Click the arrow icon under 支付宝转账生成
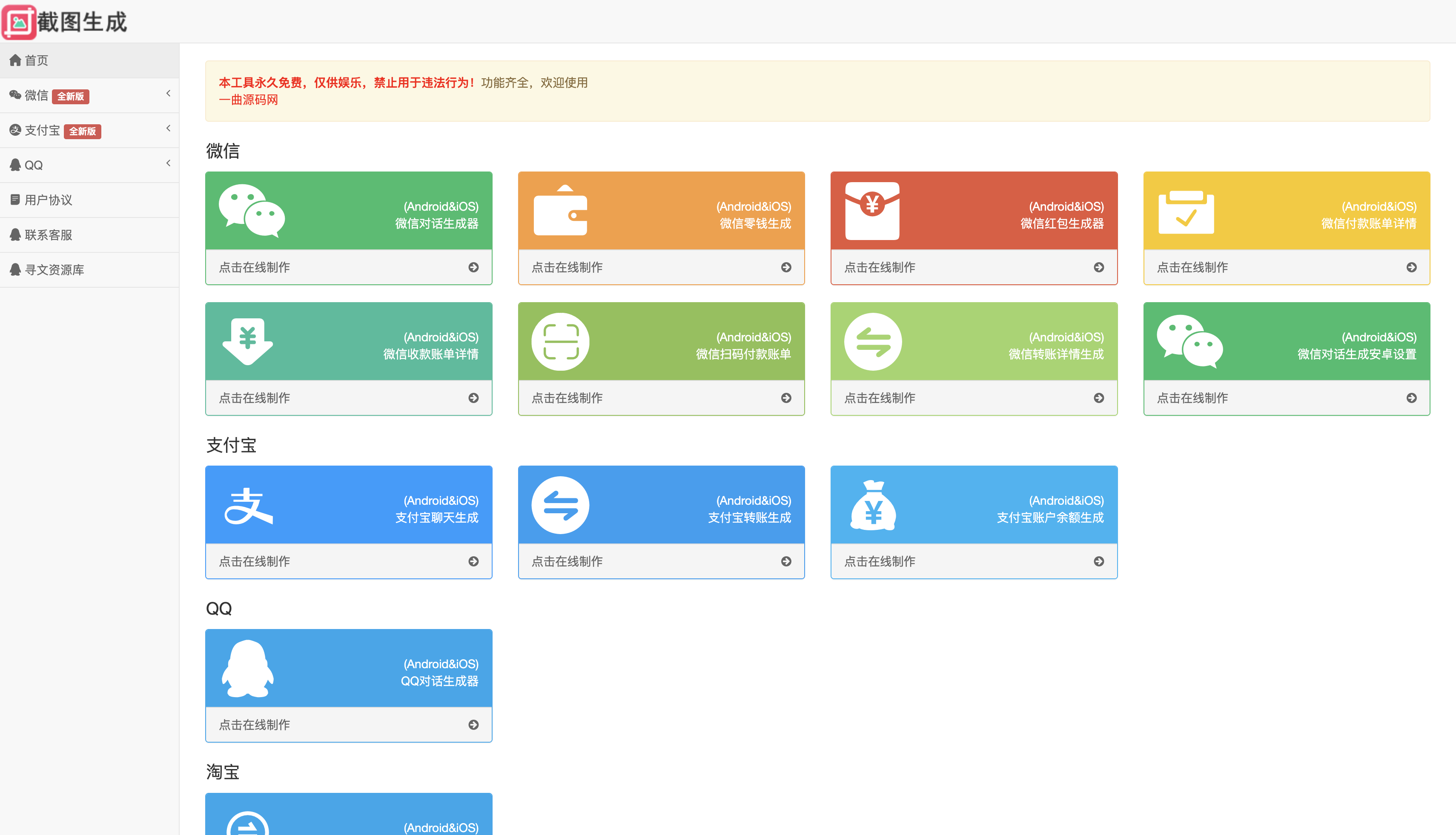The image size is (1456, 835). coord(786,561)
